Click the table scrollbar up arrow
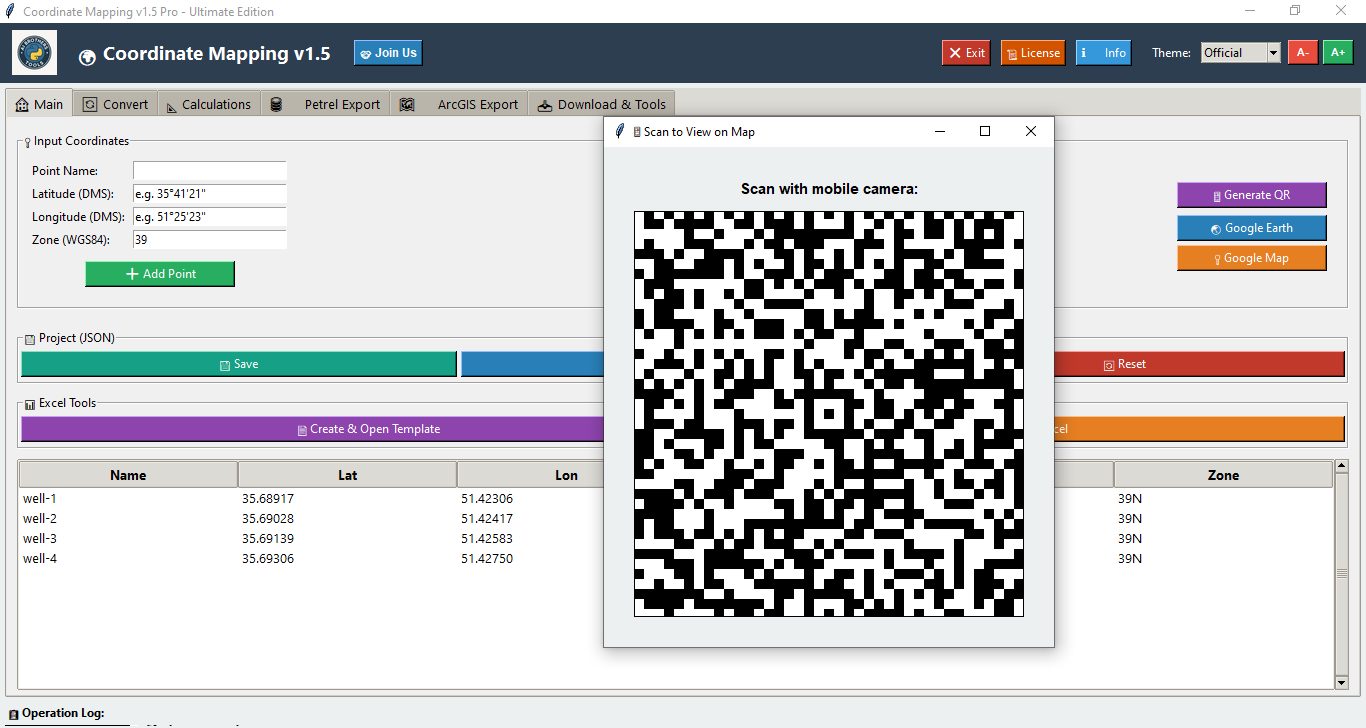Screen dimensions: 1366x728 pyautogui.click(x=1342, y=467)
